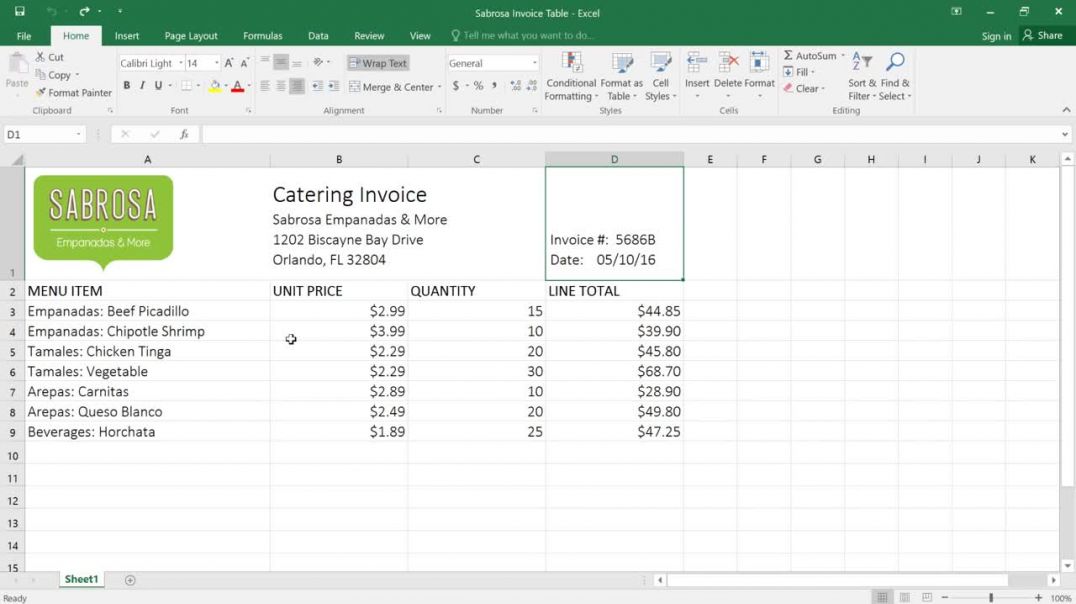
Task: Save the workbook with the save icon
Action: pos(19,12)
